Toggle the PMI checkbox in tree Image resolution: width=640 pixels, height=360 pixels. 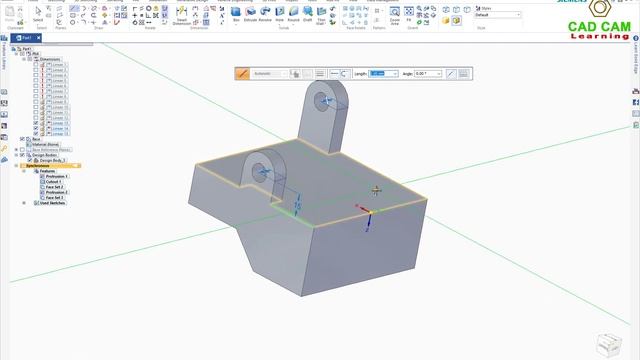22,53
